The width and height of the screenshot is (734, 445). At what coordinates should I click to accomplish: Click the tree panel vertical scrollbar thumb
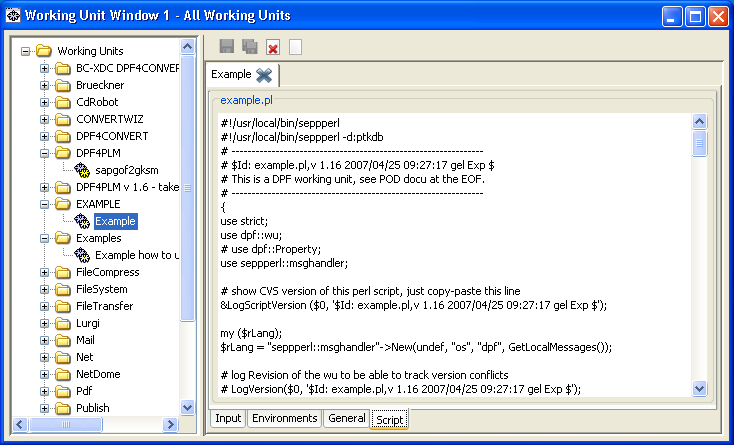click(x=188, y=188)
